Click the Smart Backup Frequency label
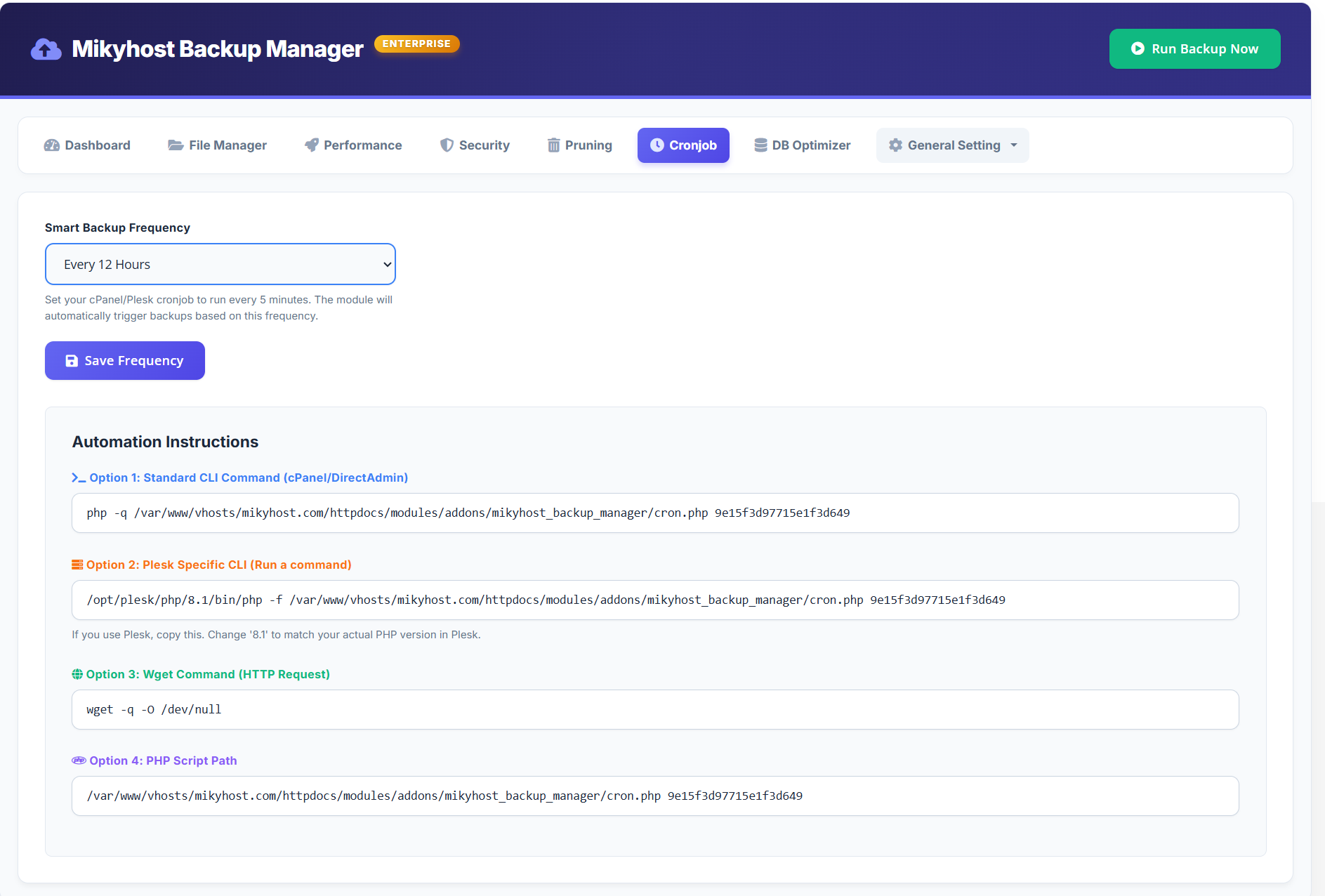The image size is (1325, 896). tap(117, 228)
